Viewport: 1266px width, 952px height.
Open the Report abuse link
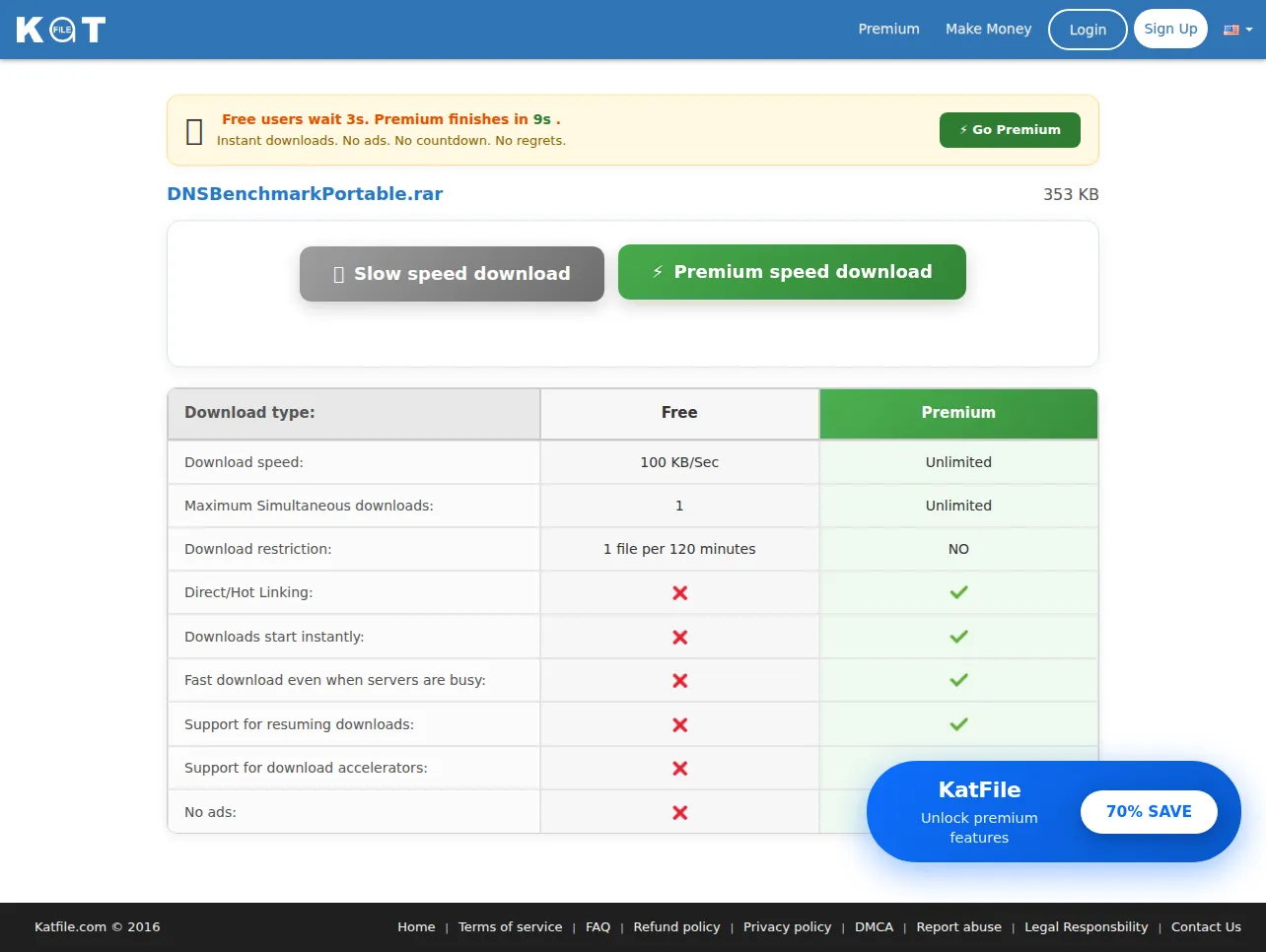click(x=958, y=927)
